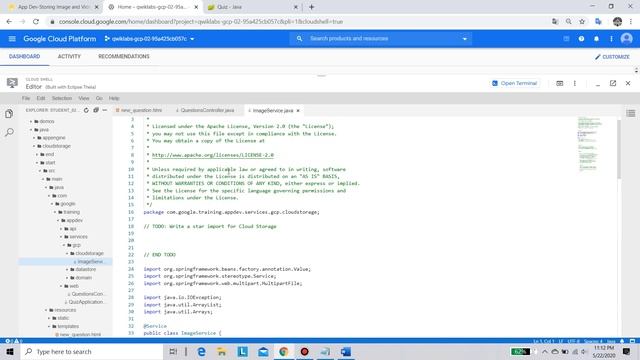Click the Open Terminal button
The image size is (640, 360).
point(514,83)
